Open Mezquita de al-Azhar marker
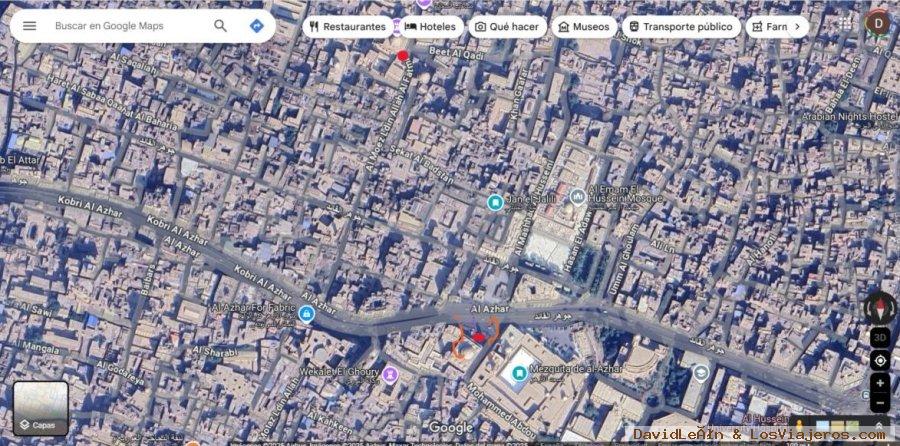Image resolution: width=900 pixels, height=446 pixels. coord(519,374)
